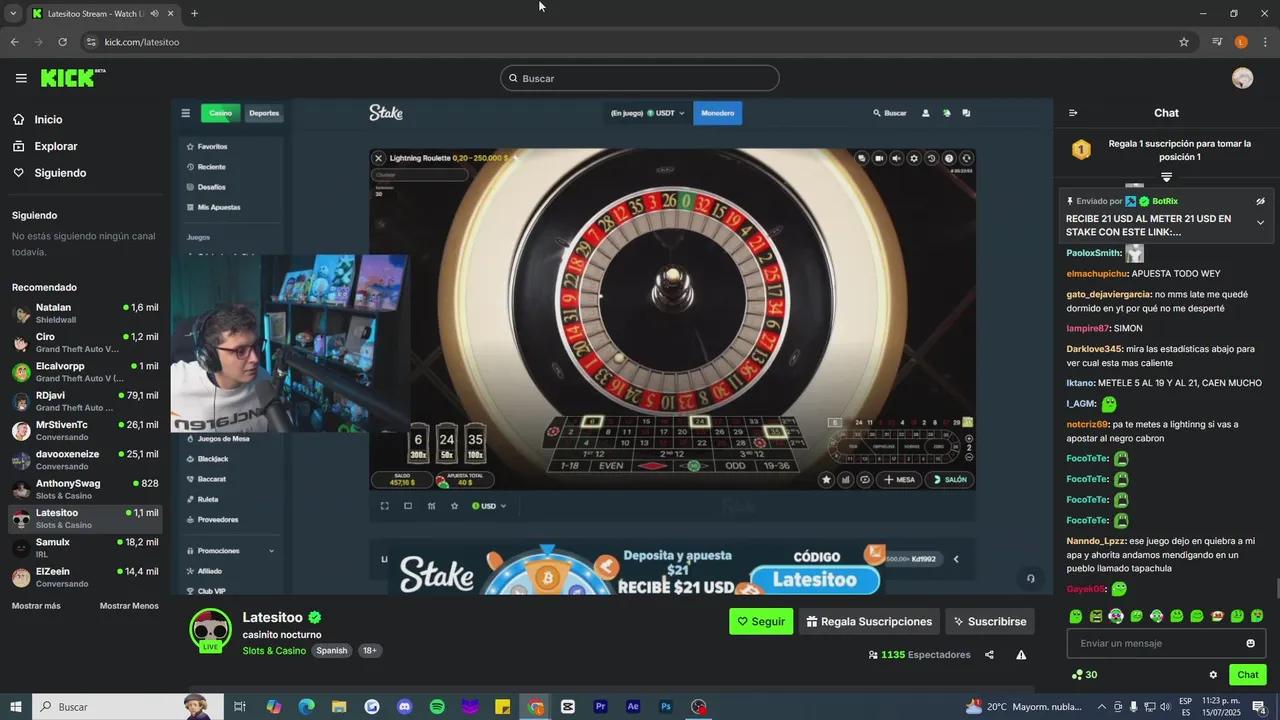Click the Suscribirse button
Screen dimensions: 1280x720
[x=990, y=621]
